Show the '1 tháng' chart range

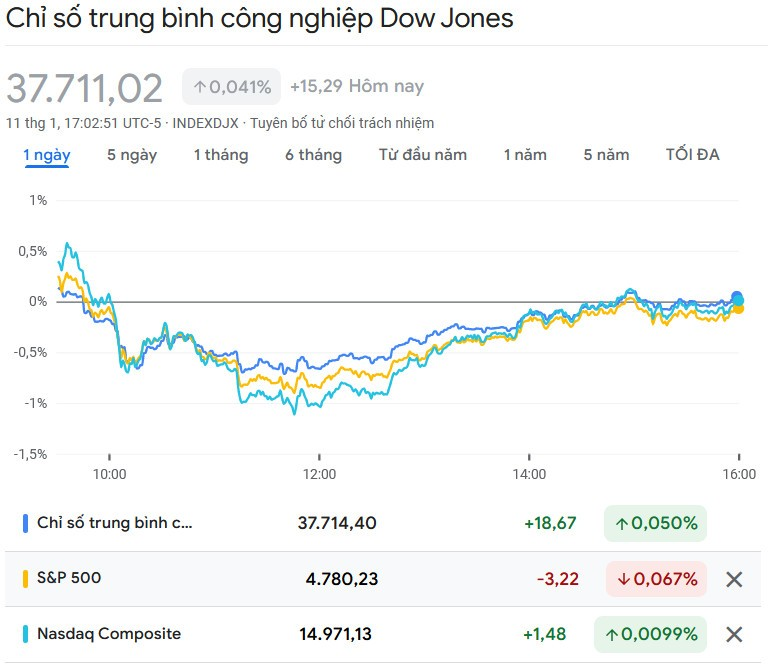click(x=221, y=155)
